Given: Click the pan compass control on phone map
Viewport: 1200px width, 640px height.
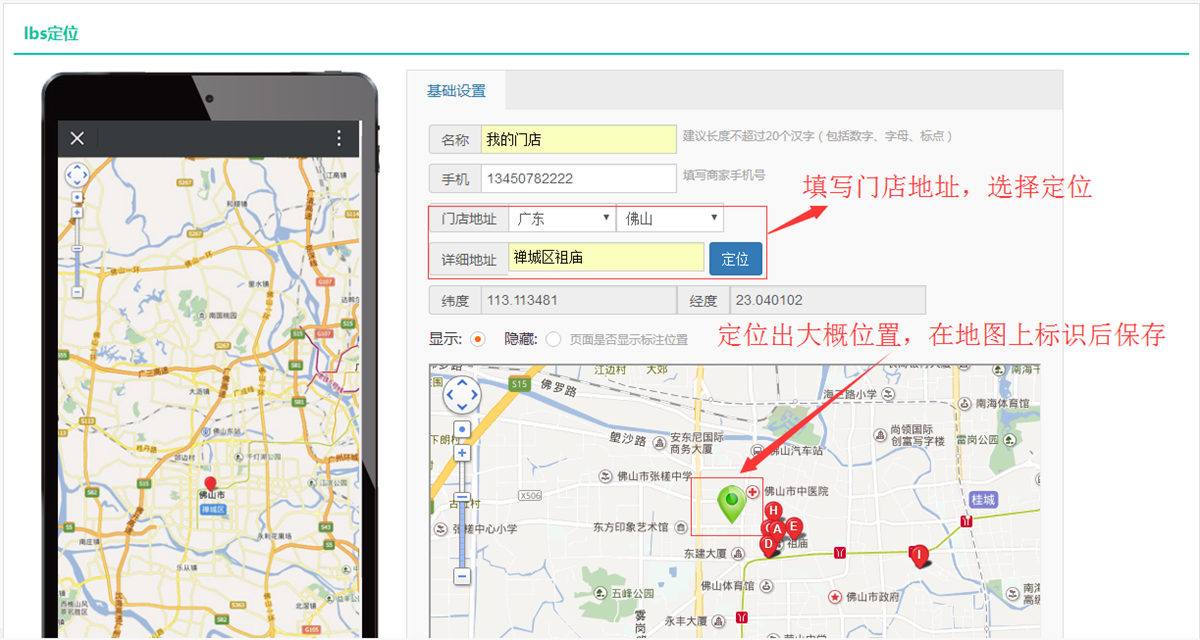Looking at the screenshot, I should coord(77,175).
